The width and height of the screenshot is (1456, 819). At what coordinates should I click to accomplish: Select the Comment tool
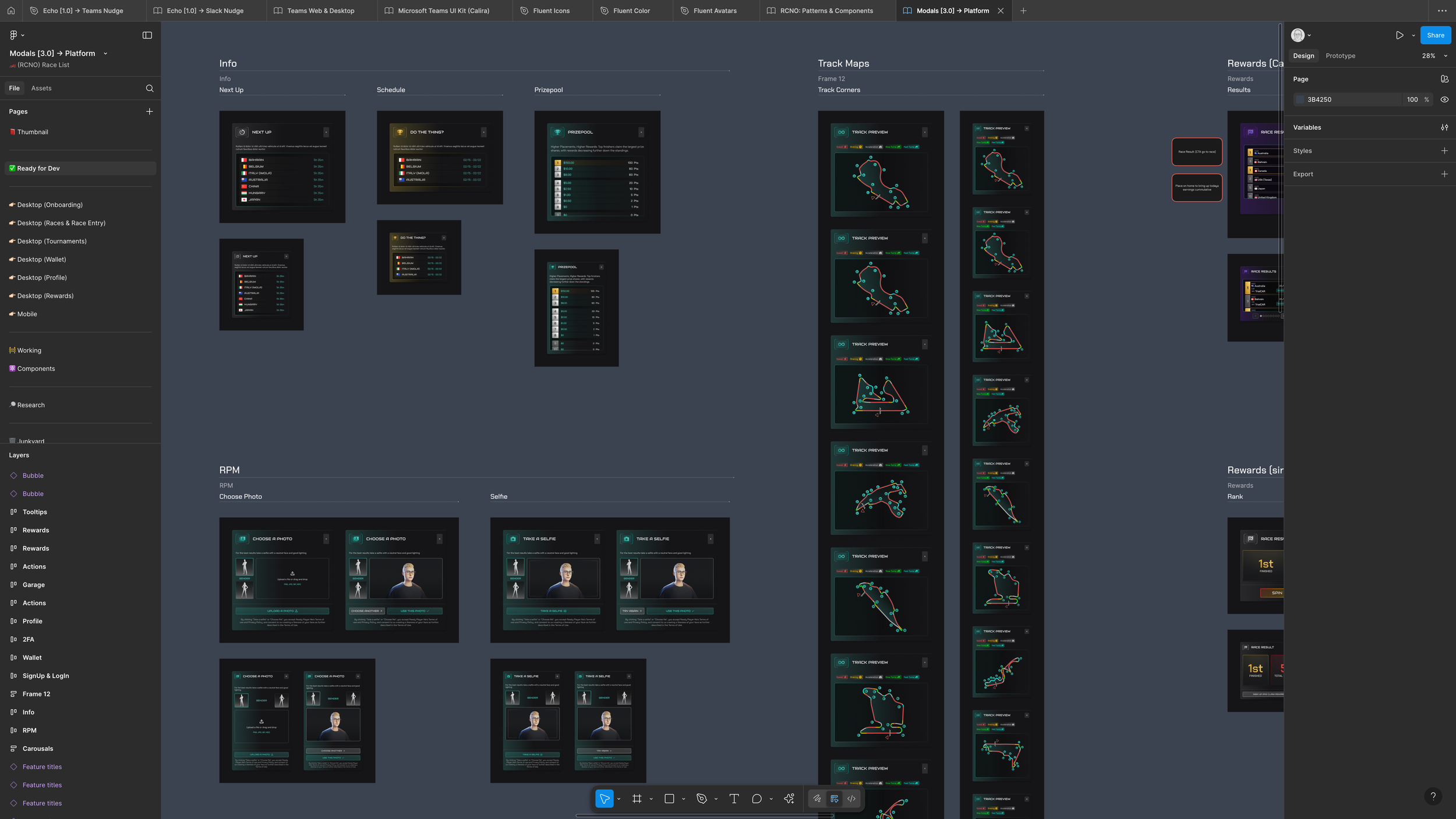tap(757, 799)
